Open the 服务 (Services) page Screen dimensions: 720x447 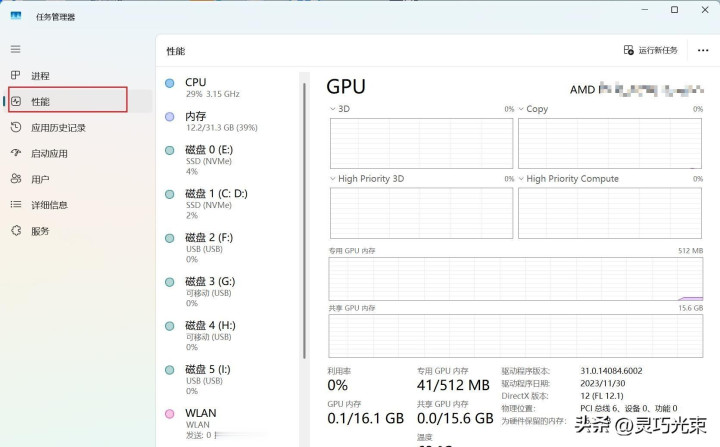39,231
